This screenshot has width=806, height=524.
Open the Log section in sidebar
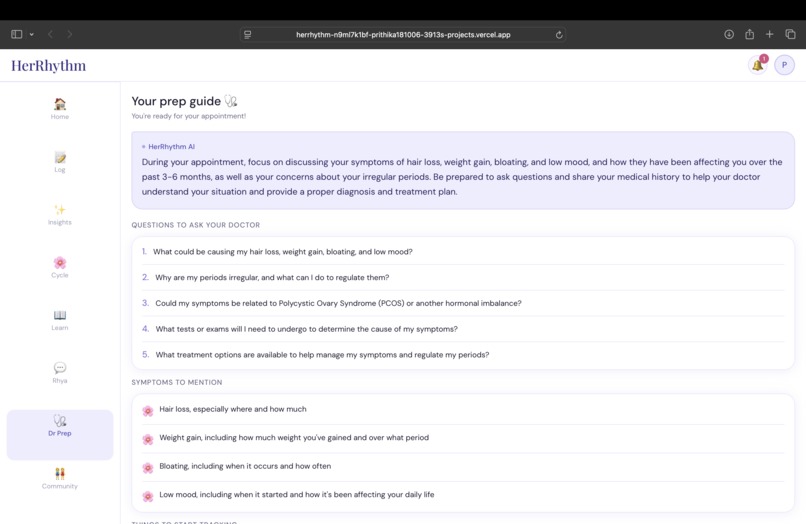click(60, 161)
